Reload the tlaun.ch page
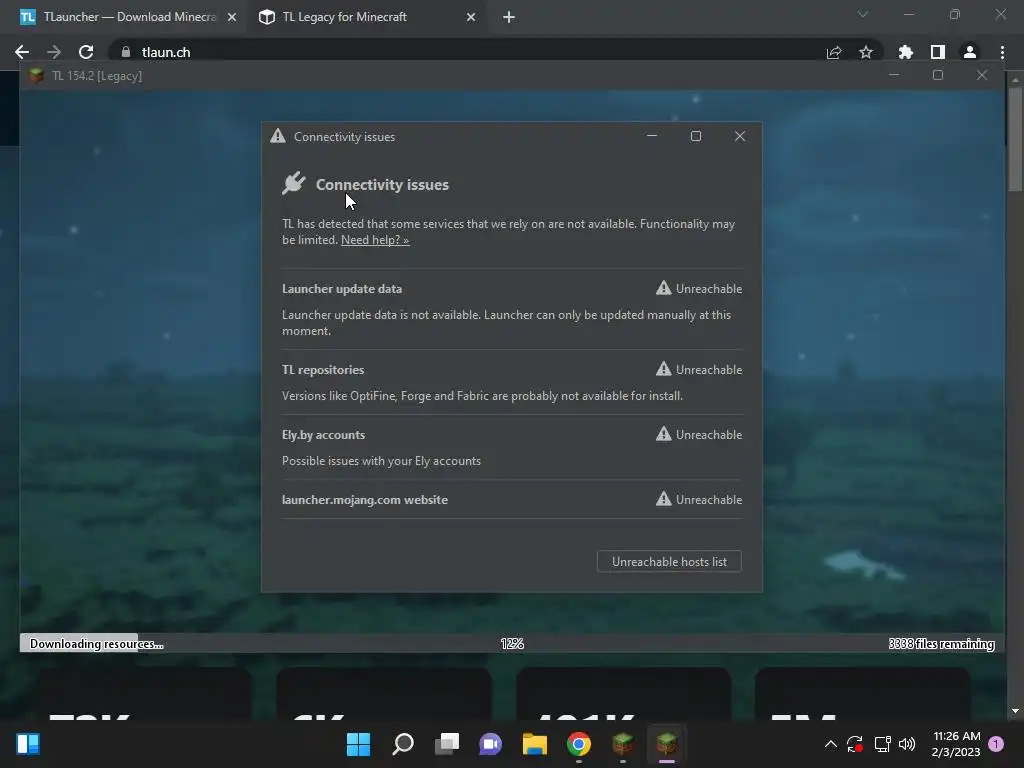Viewport: 1024px width, 768px height. 86,52
